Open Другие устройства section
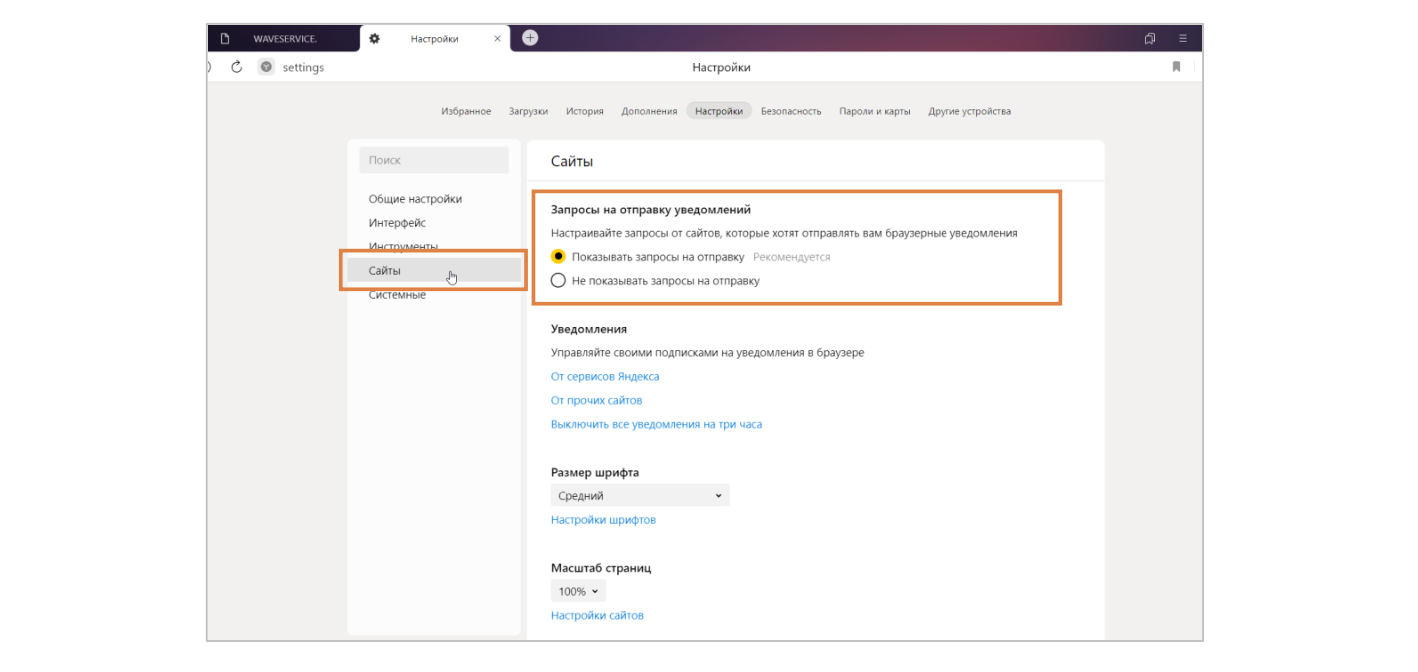Screen dimensions: 1418x672 (969, 111)
